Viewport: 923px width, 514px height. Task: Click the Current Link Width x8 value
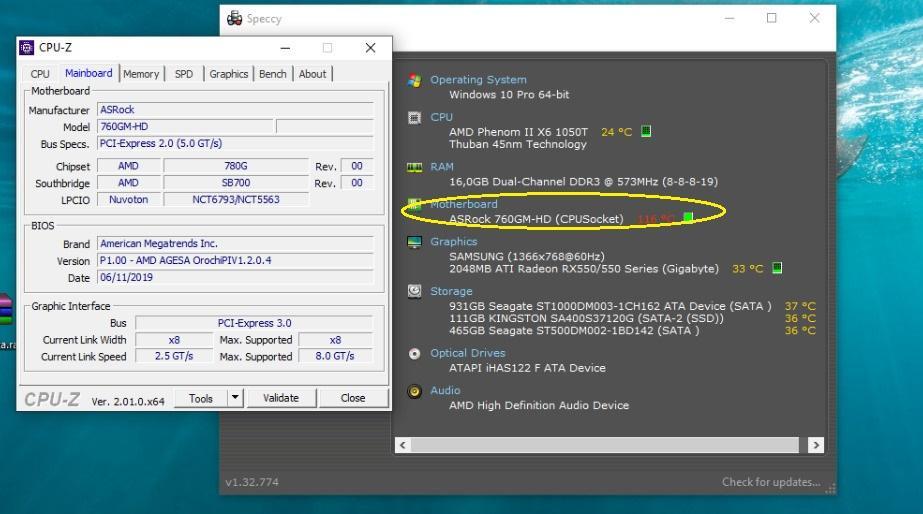(174, 340)
